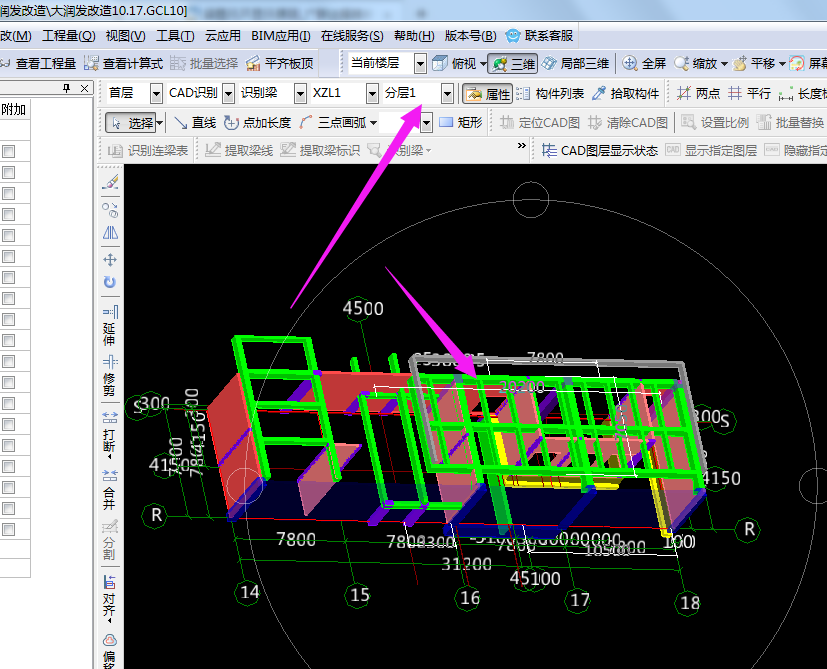This screenshot has height=669, width=827.
Task: Open the 在线服务(S) menu
Action: tap(352, 35)
